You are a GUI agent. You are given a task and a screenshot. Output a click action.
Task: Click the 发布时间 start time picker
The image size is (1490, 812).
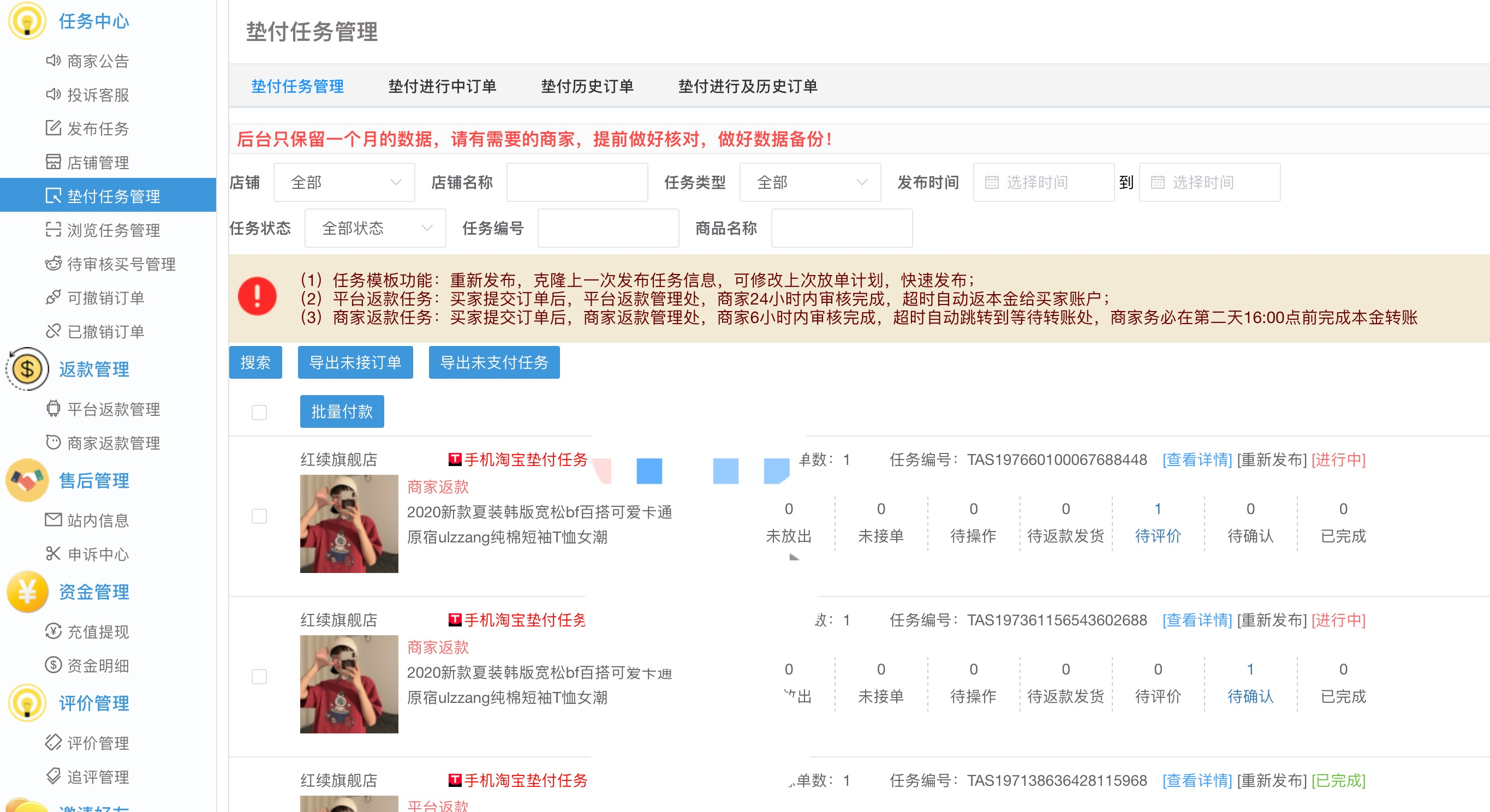(x=1044, y=182)
